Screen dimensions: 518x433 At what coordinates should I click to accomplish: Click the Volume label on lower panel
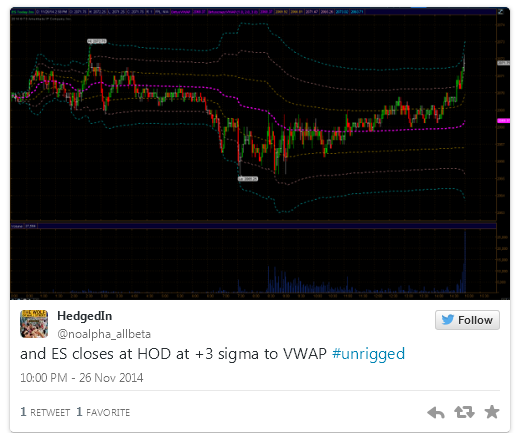coord(17,226)
